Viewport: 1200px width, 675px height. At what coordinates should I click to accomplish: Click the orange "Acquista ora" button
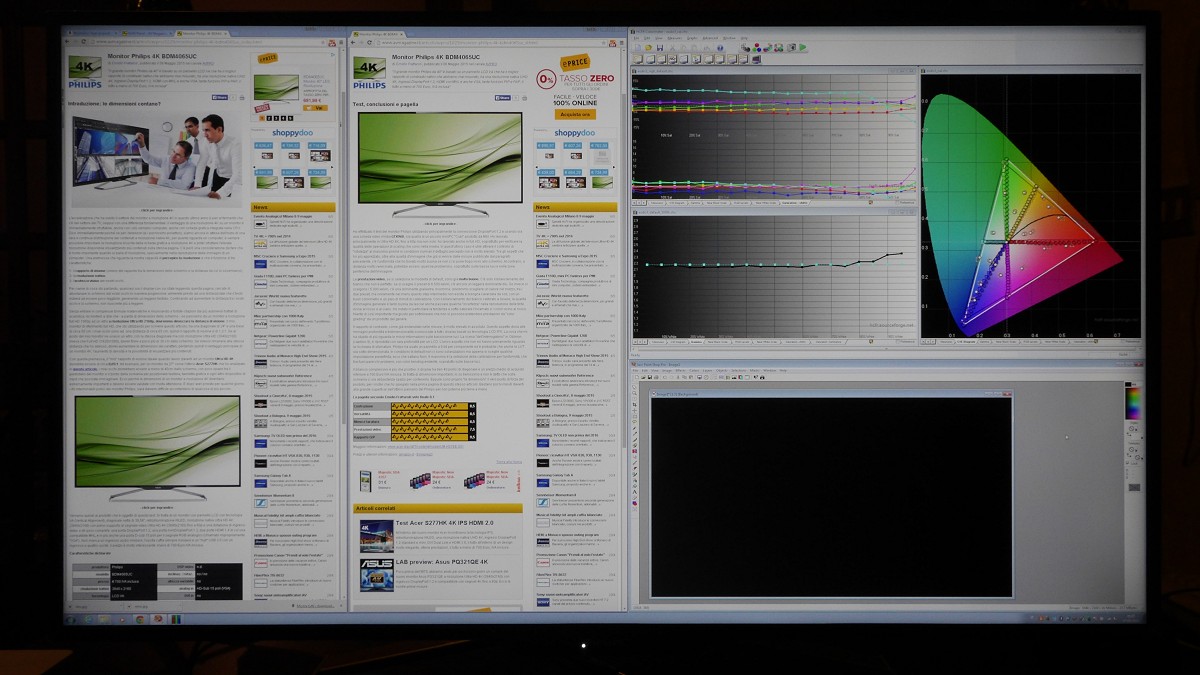point(574,114)
